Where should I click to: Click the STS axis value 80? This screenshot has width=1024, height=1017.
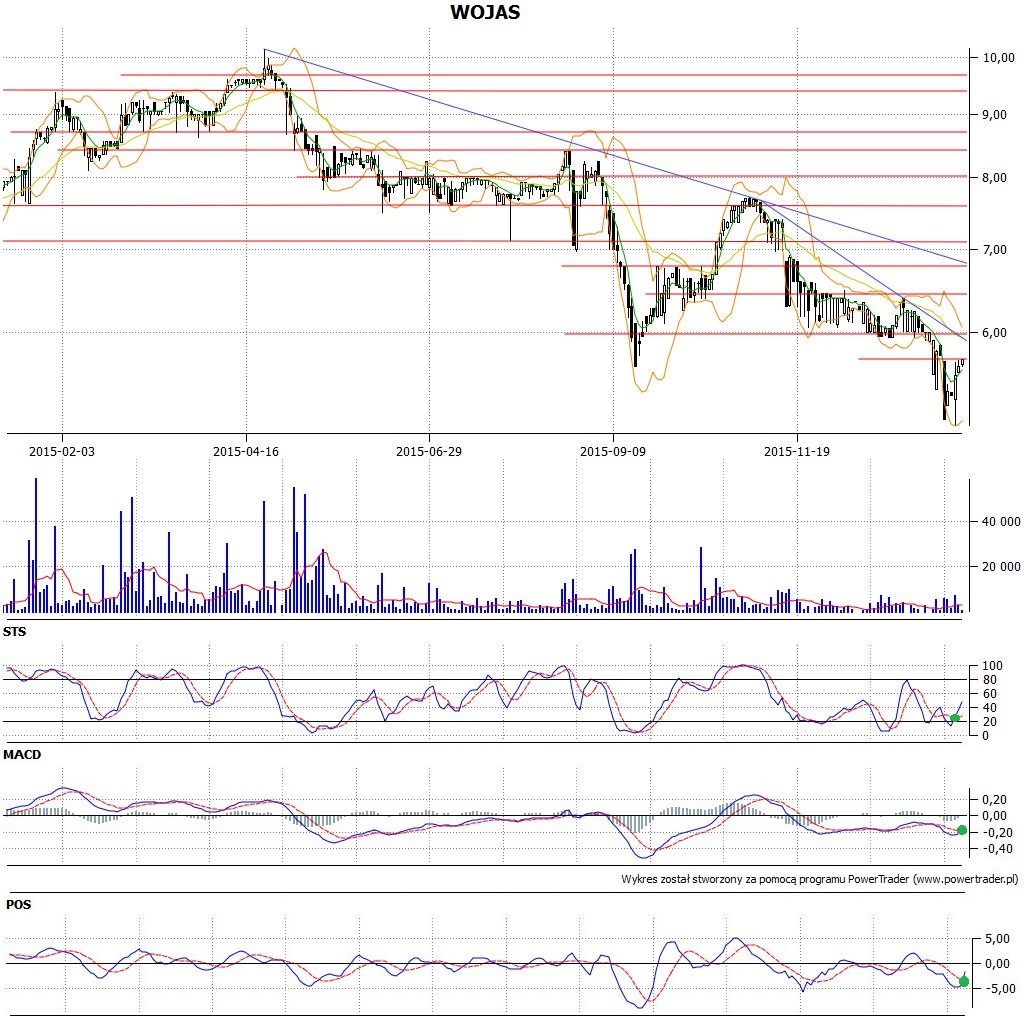989,680
